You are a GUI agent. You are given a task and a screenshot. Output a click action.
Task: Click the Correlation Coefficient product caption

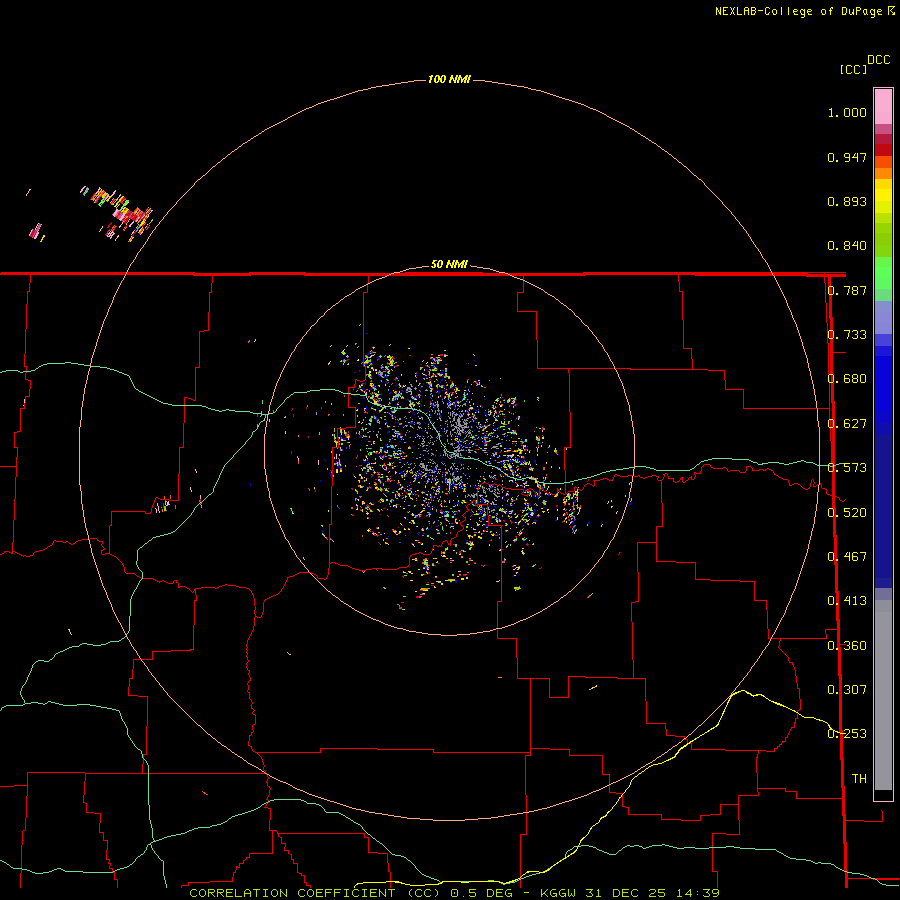point(454,893)
